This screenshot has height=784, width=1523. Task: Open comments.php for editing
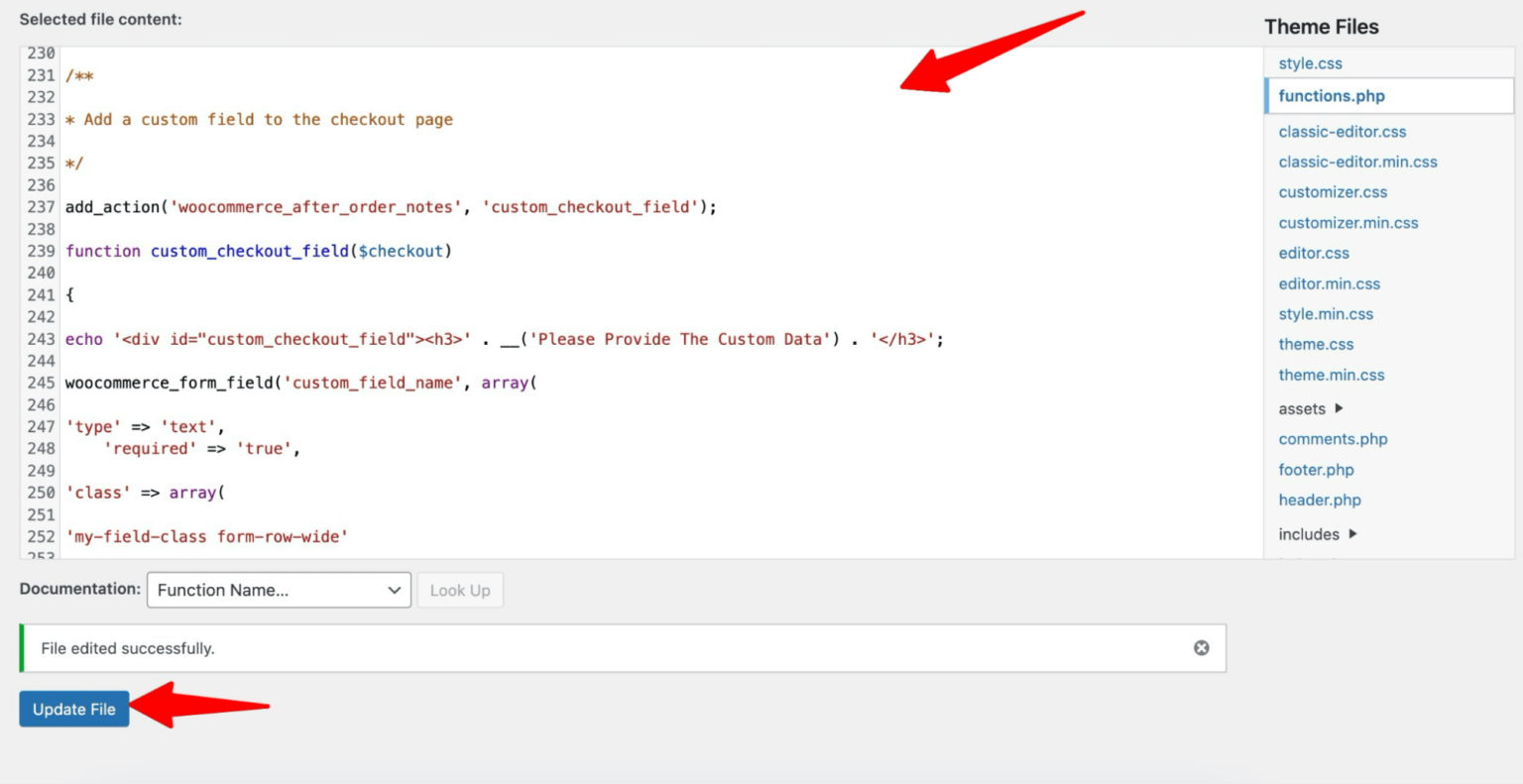click(x=1333, y=438)
